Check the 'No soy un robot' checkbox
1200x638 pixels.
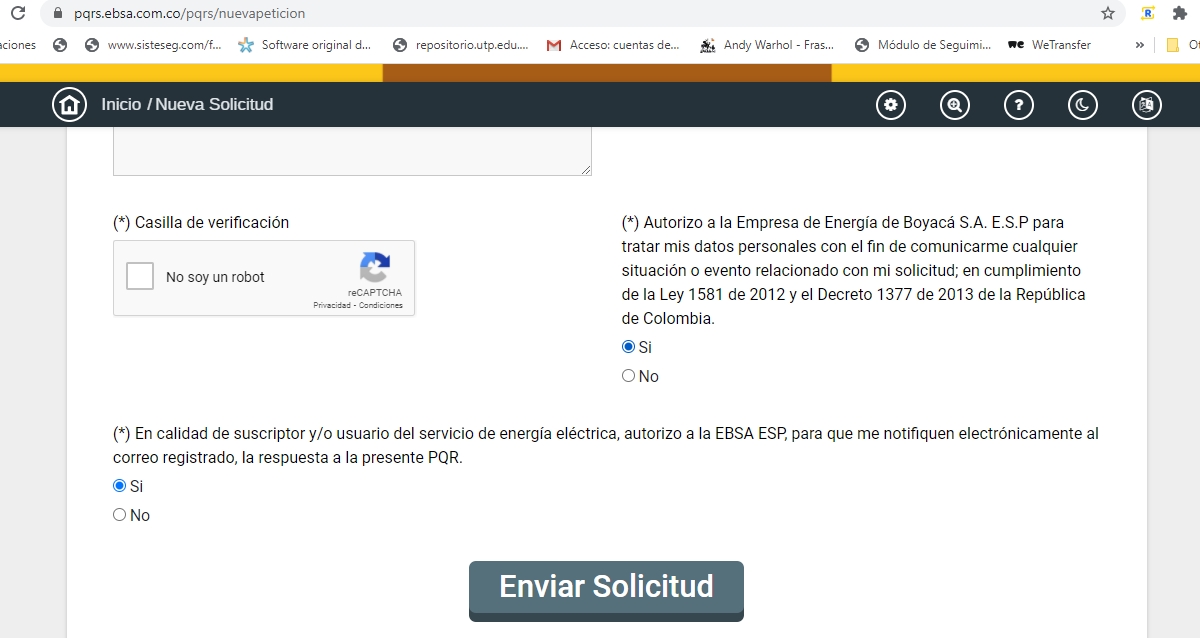click(x=140, y=277)
